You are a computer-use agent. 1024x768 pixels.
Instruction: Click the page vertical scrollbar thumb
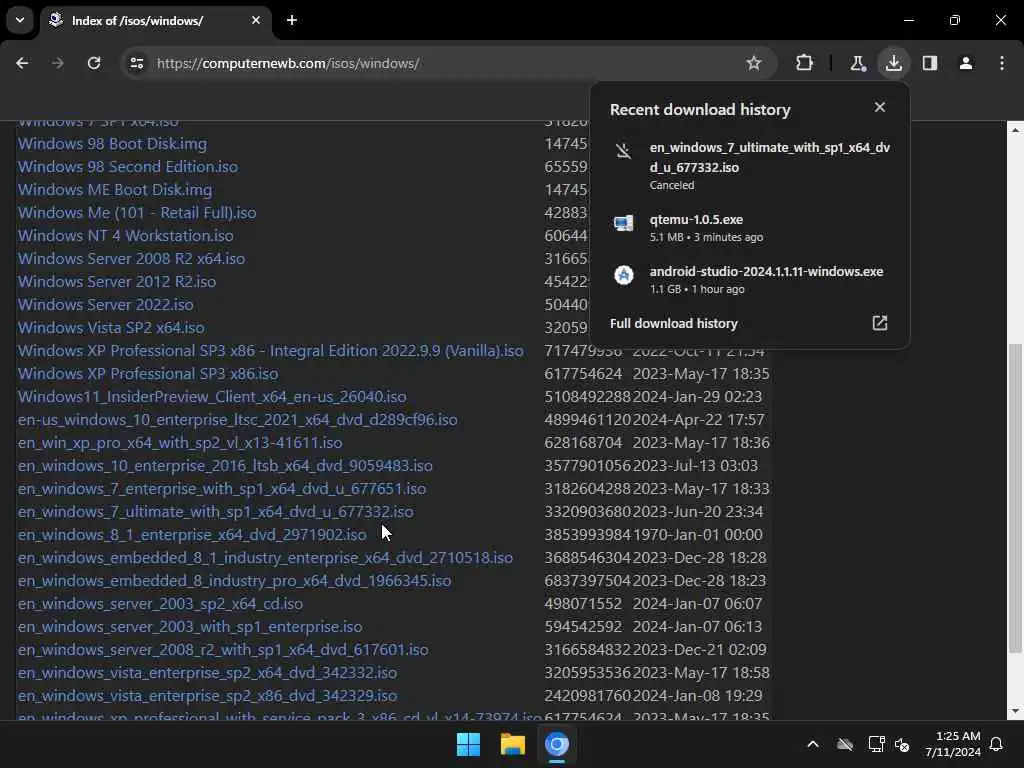click(x=1014, y=498)
